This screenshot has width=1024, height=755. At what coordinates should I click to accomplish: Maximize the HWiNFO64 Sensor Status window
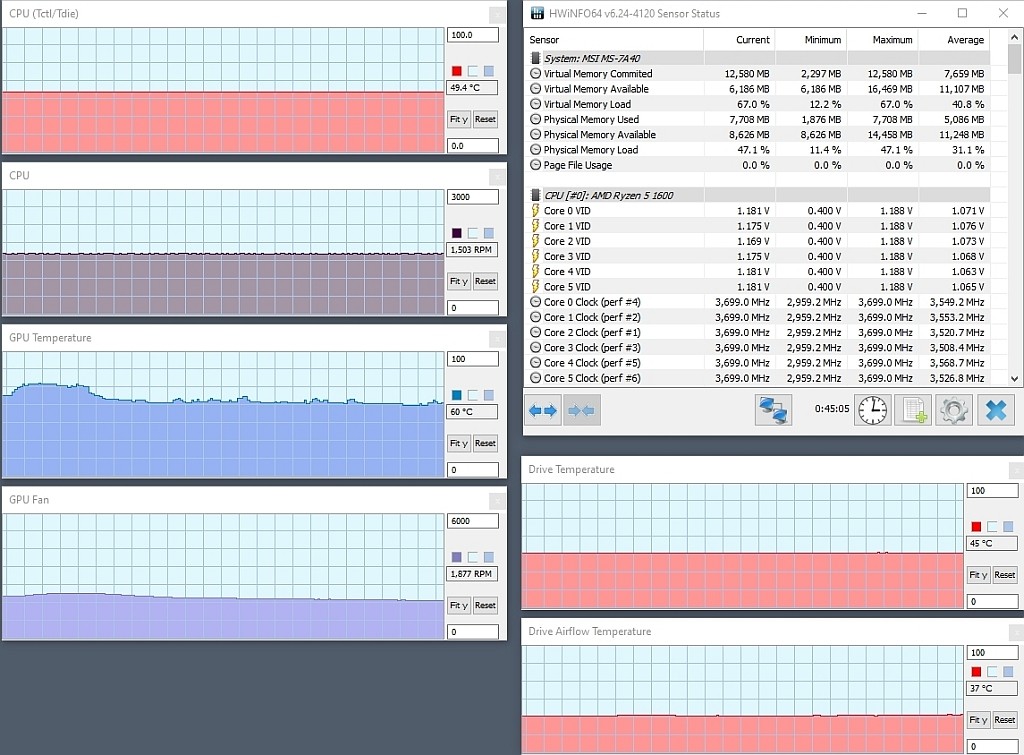tap(962, 13)
